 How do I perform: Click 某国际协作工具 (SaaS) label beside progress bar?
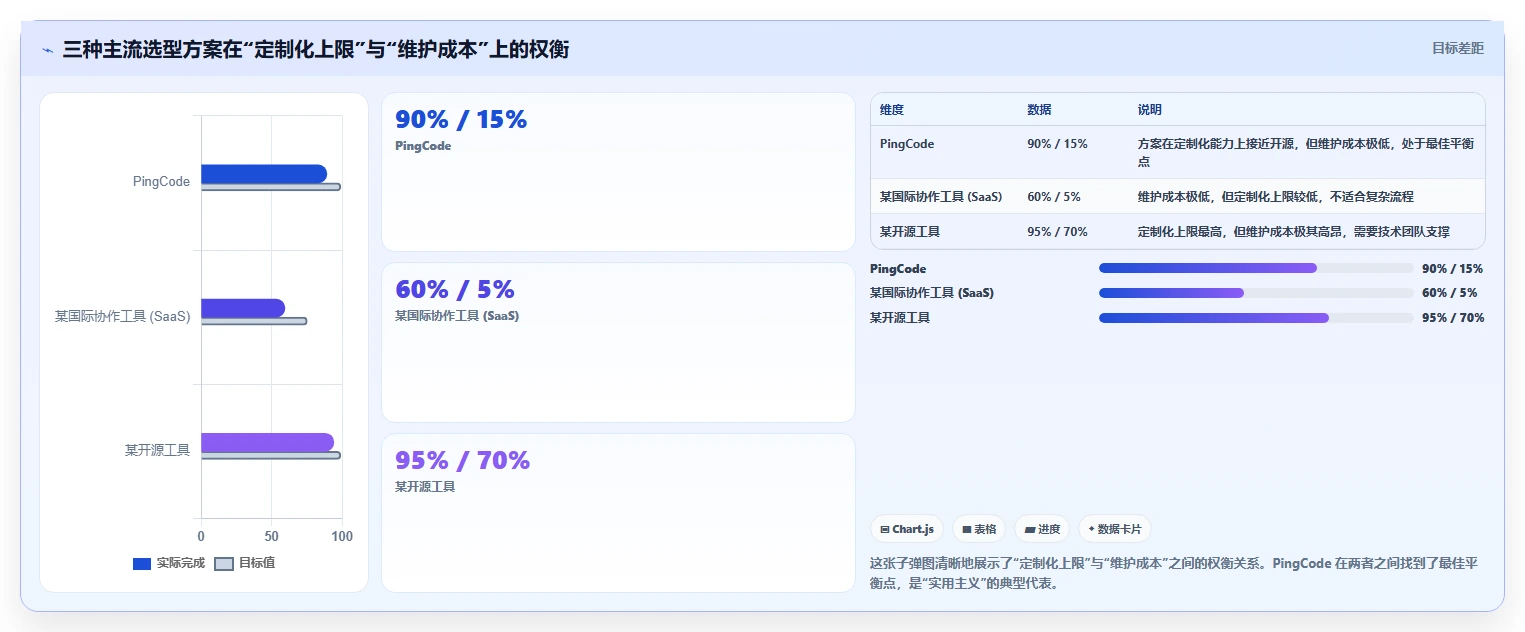932,293
